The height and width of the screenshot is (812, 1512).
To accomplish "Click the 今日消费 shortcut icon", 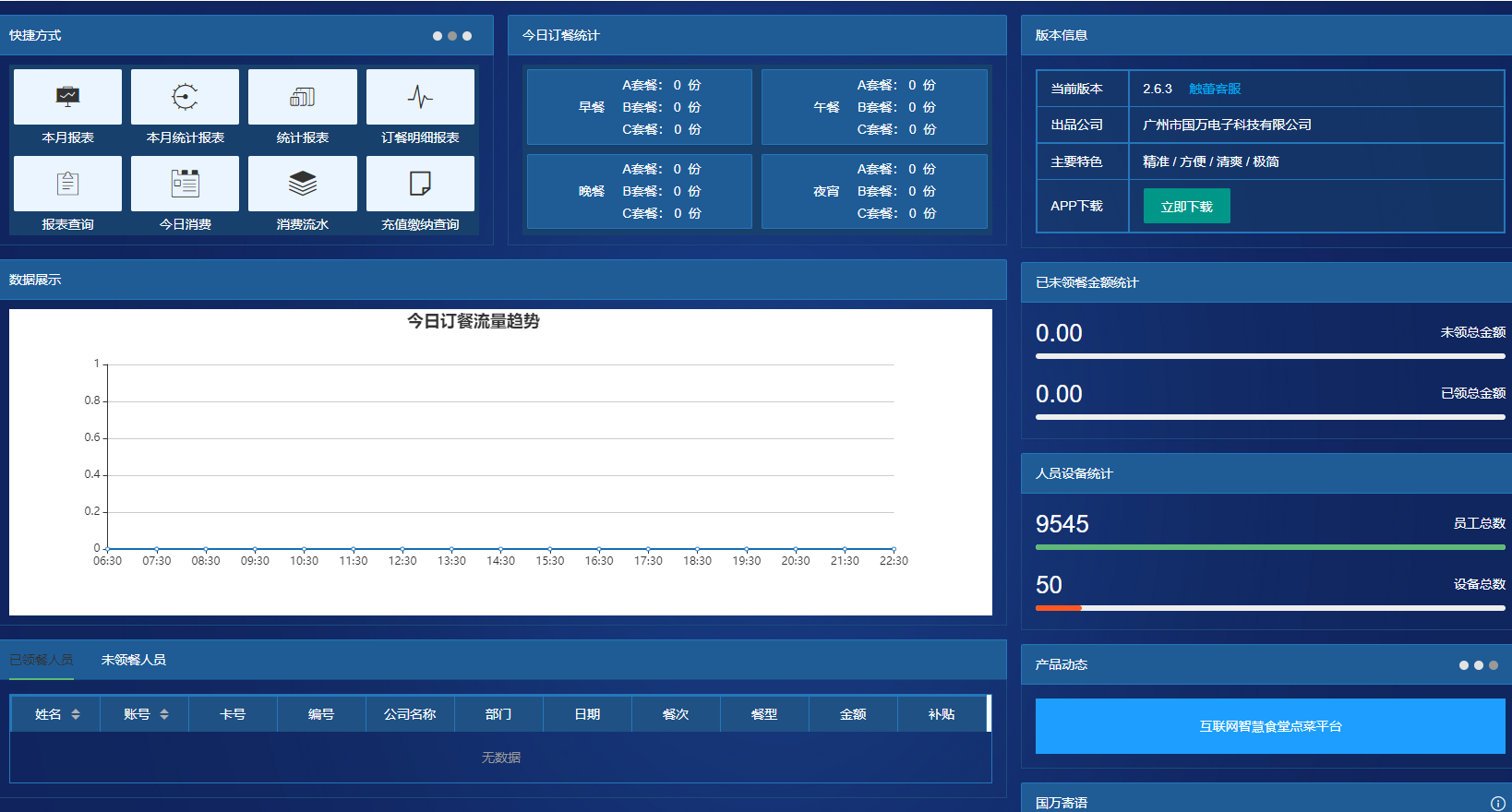I will coord(185,184).
